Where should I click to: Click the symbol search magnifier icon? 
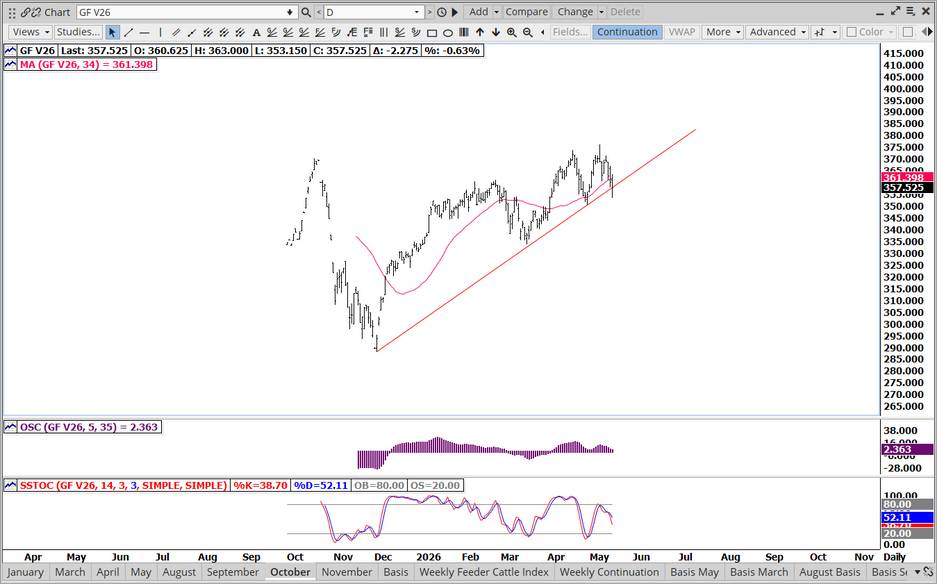306,12
